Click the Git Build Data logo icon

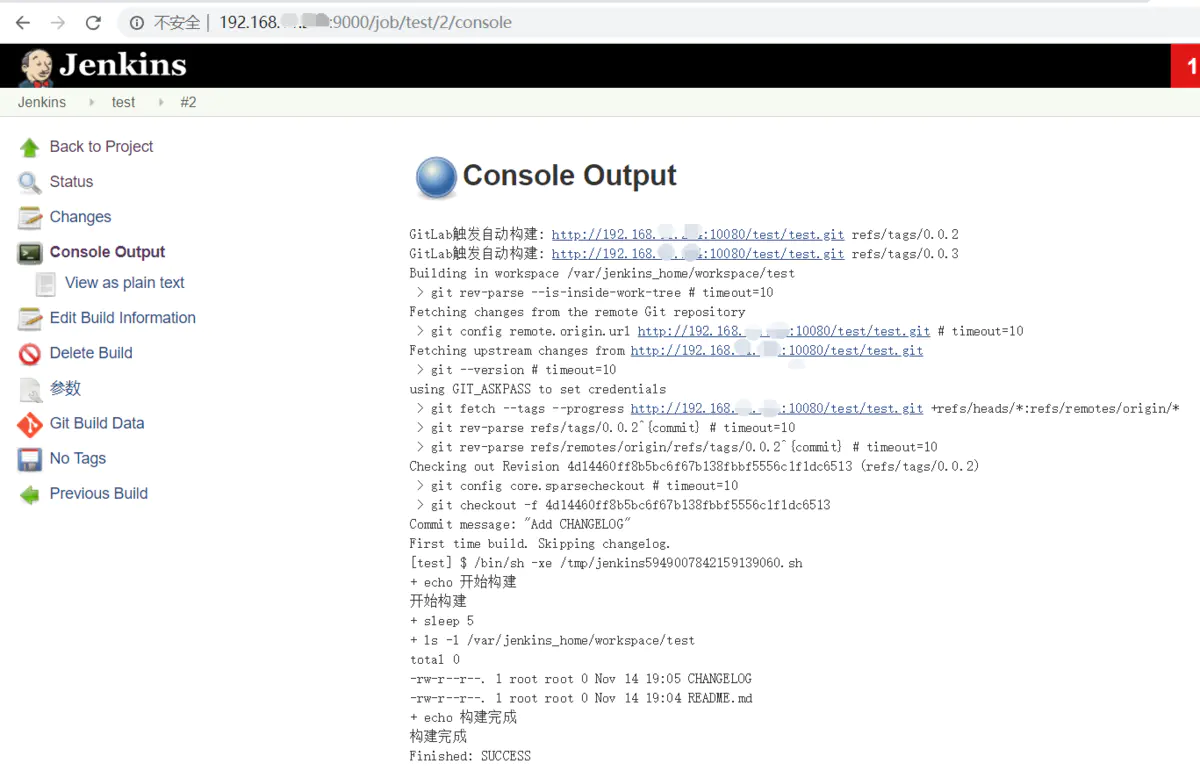click(x=30, y=424)
